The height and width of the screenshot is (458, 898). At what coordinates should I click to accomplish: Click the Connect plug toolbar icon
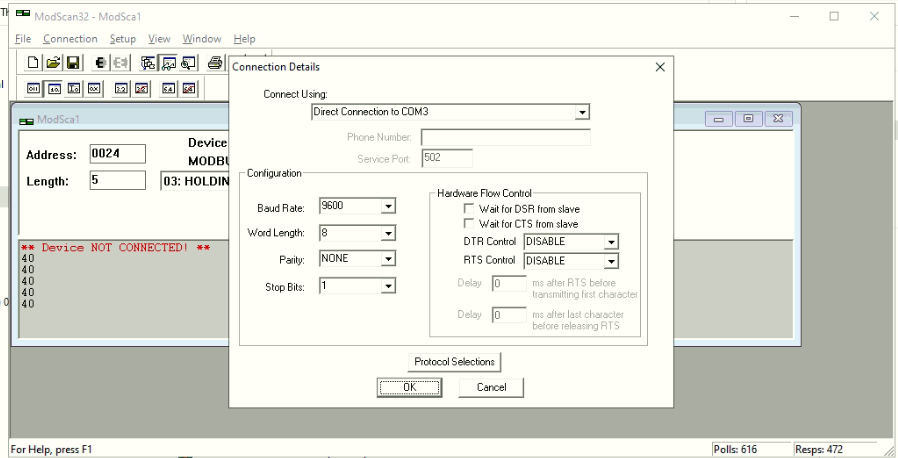click(100, 62)
